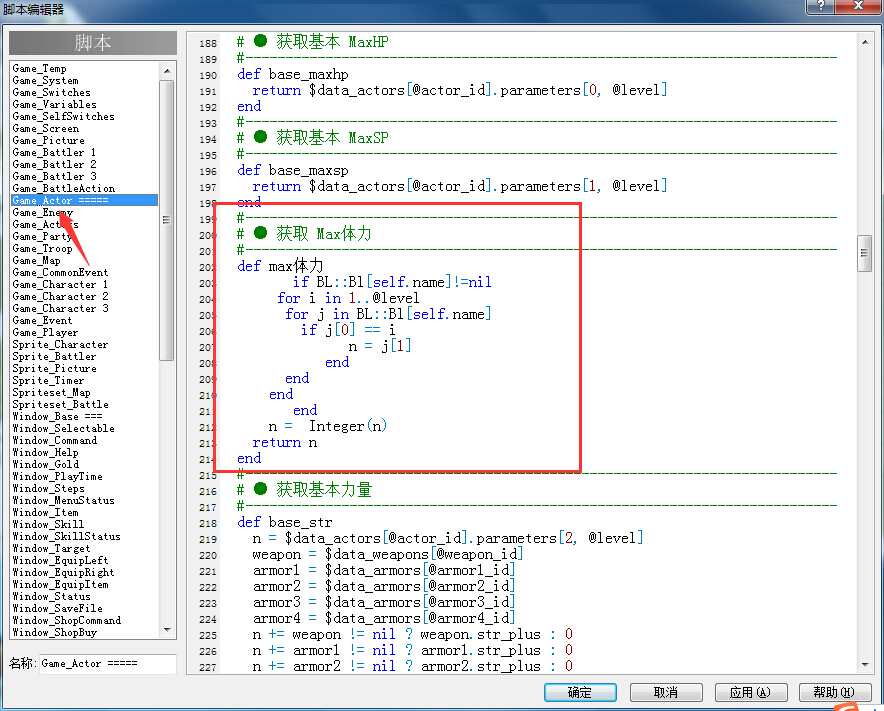This screenshot has width=884, height=711.
Task: Open the Window_MenuStatus script
Action: (x=64, y=500)
